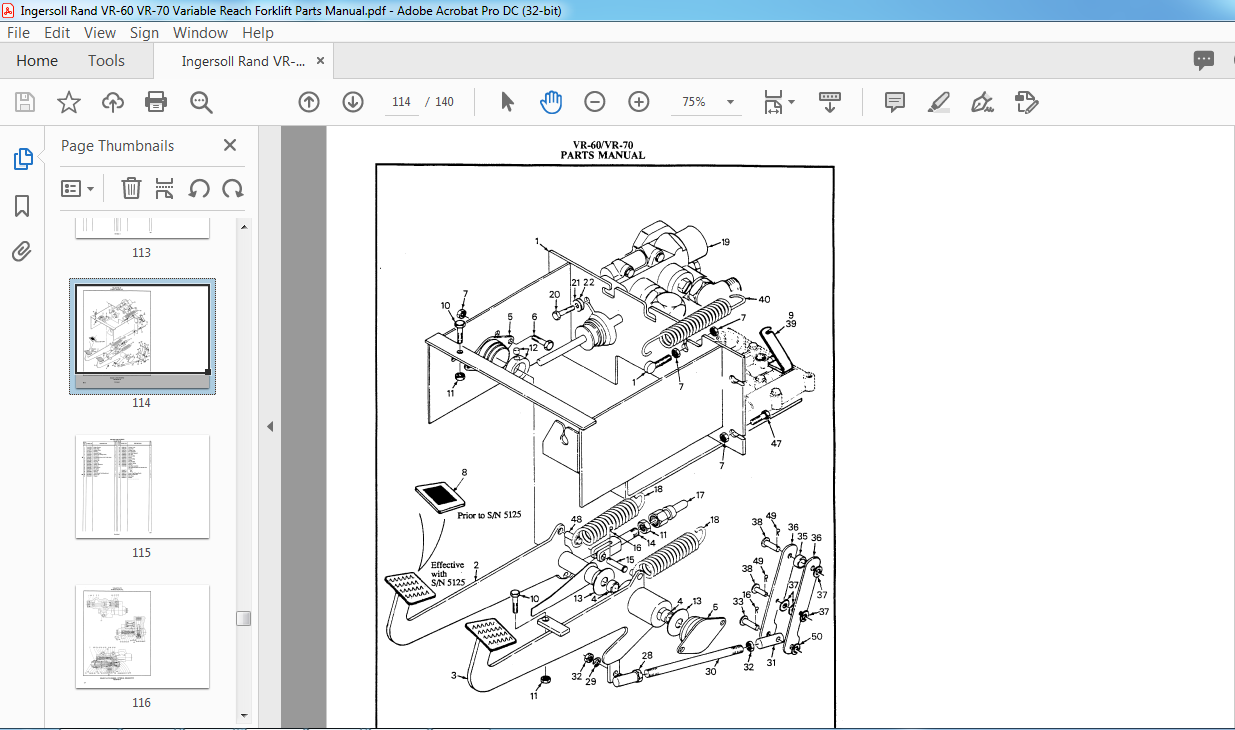Select page 113 thumbnail
The width and height of the screenshot is (1235, 730).
(142, 227)
